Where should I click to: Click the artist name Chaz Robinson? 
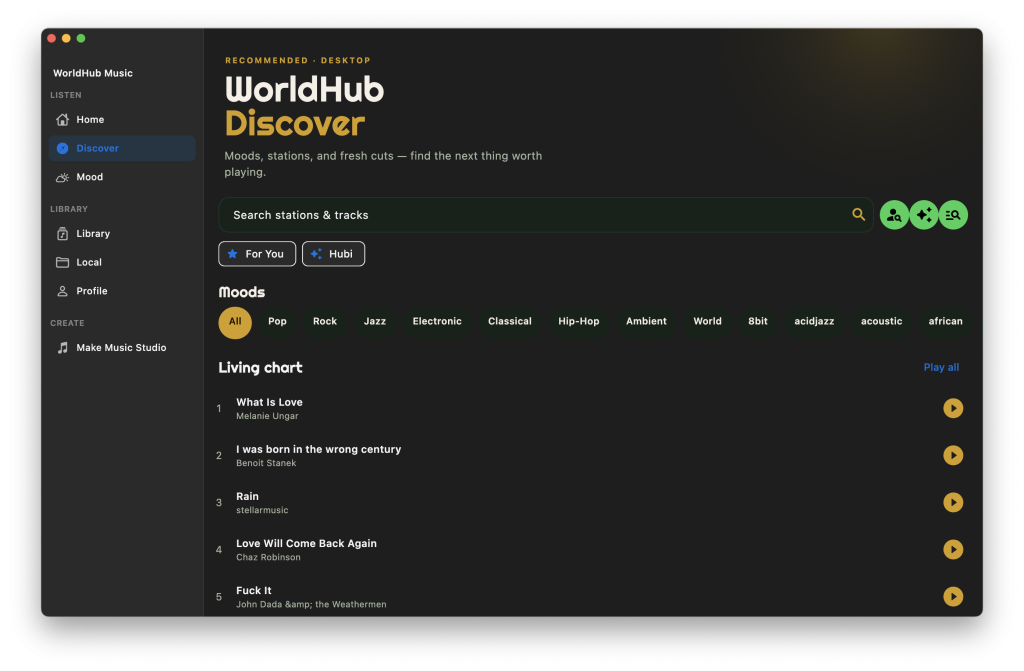268,557
